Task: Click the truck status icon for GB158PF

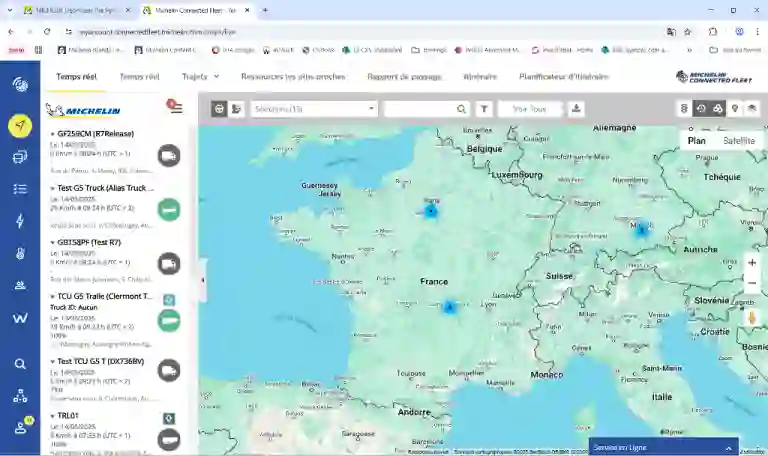Action: pyautogui.click(x=169, y=264)
